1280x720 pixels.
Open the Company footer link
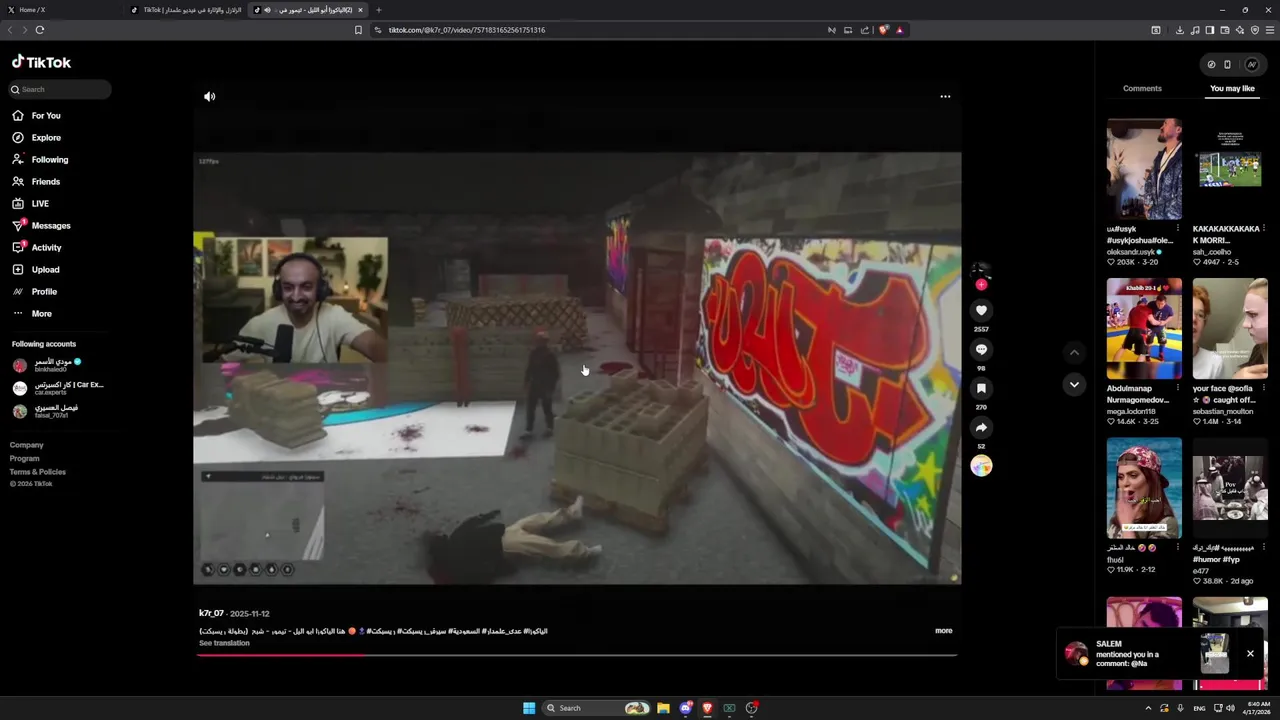tap(27, 445)
